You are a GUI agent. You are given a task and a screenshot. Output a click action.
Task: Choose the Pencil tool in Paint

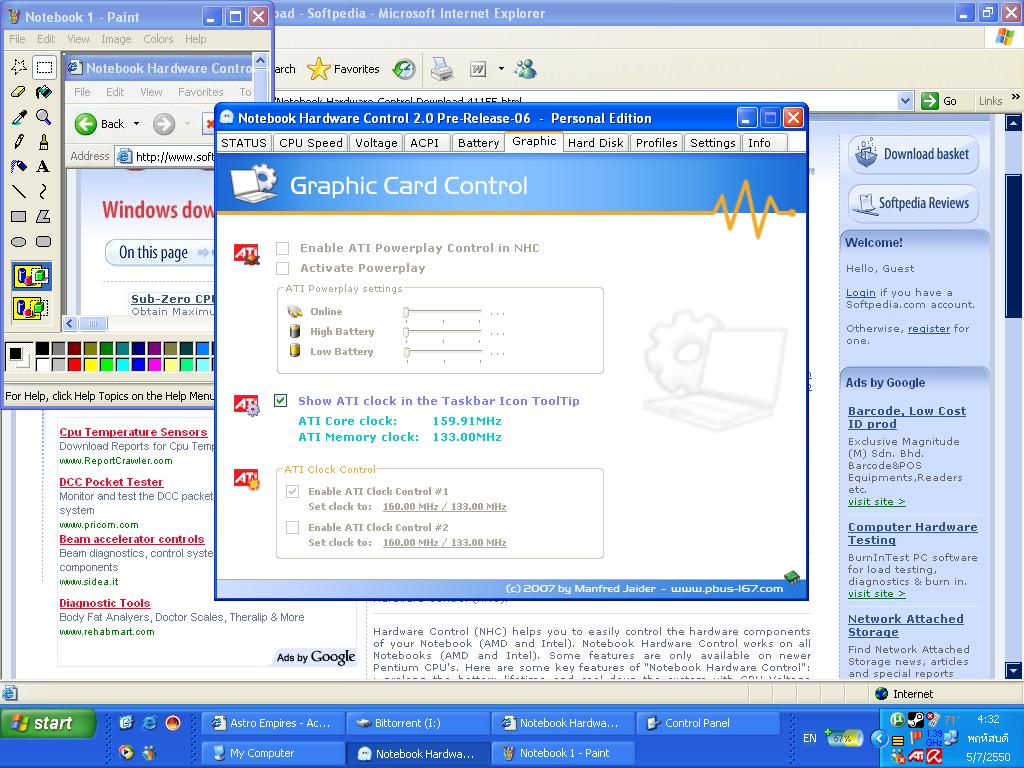[19, 142]
